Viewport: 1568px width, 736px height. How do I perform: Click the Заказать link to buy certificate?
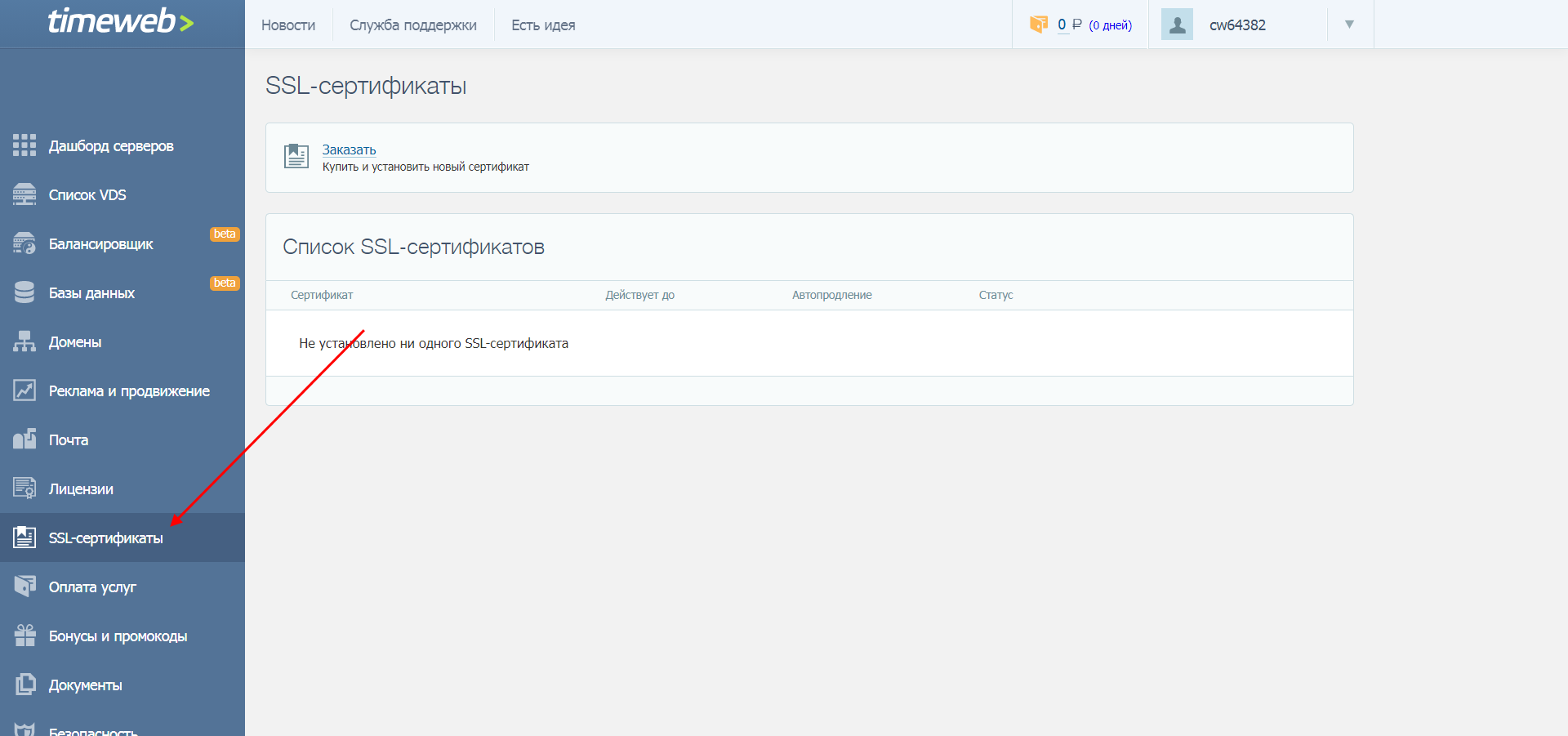[349, 149]
